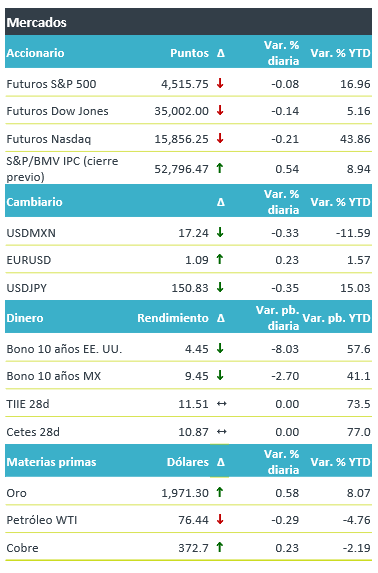Screen dimensions: 378x573
Task: Select the Mercados title bar
Action: [x=188, y=22]
